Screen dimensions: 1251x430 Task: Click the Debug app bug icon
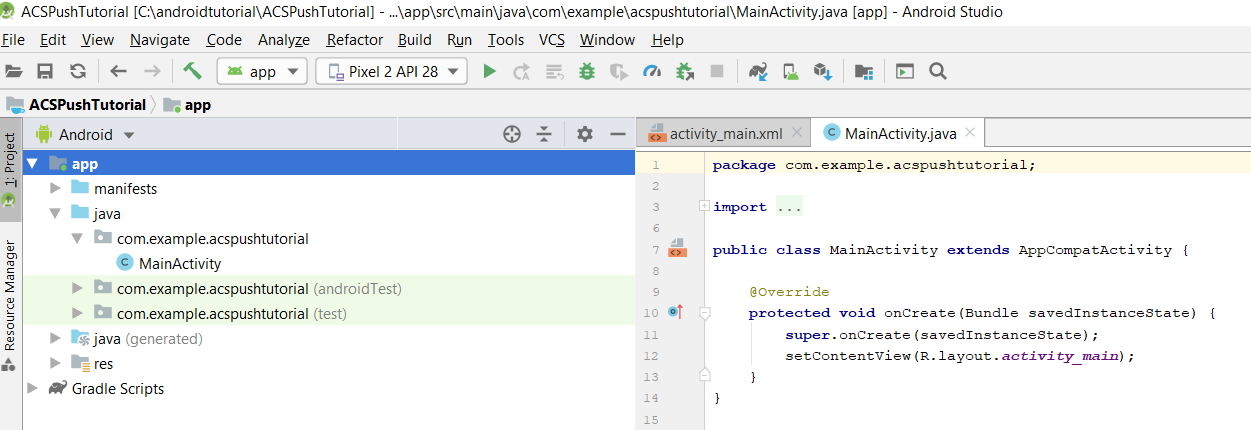(587, 71)
